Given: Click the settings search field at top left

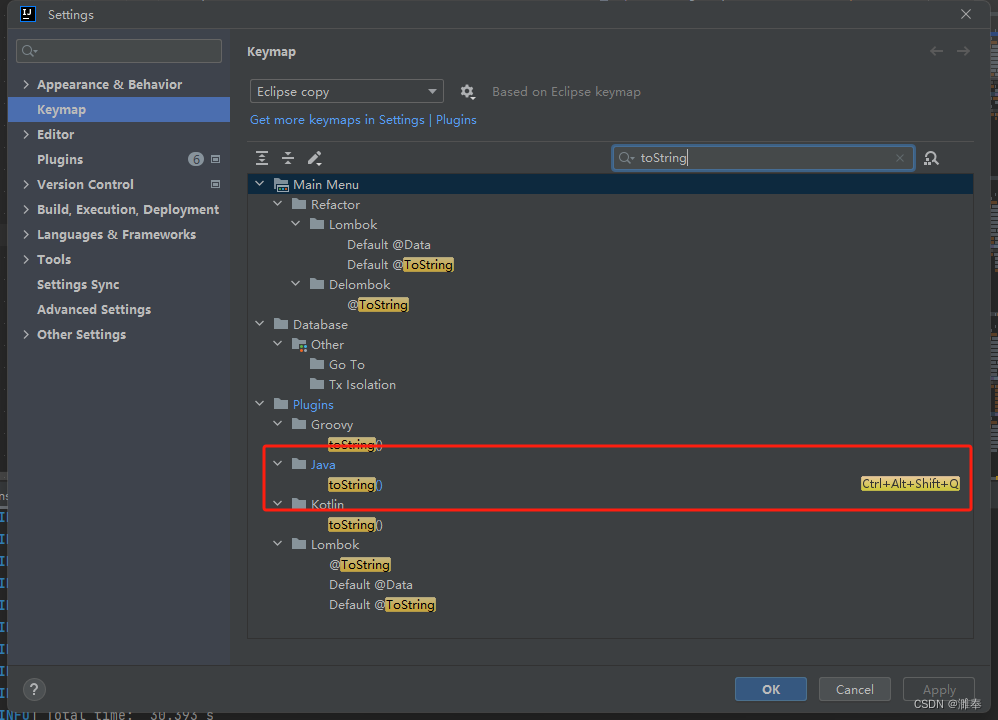Looking at the screenshot, I should click(118, 51).
